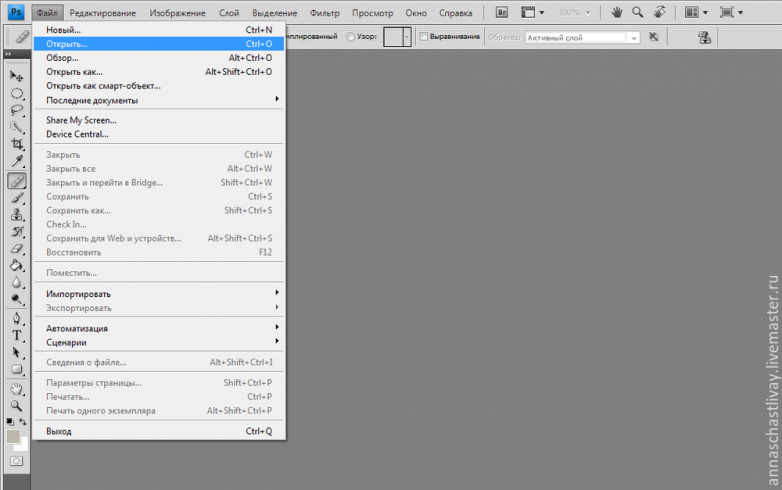Open the Слой menu
Image resolution: width=782 pixels, height=490 pixels.
click(229, 13)
